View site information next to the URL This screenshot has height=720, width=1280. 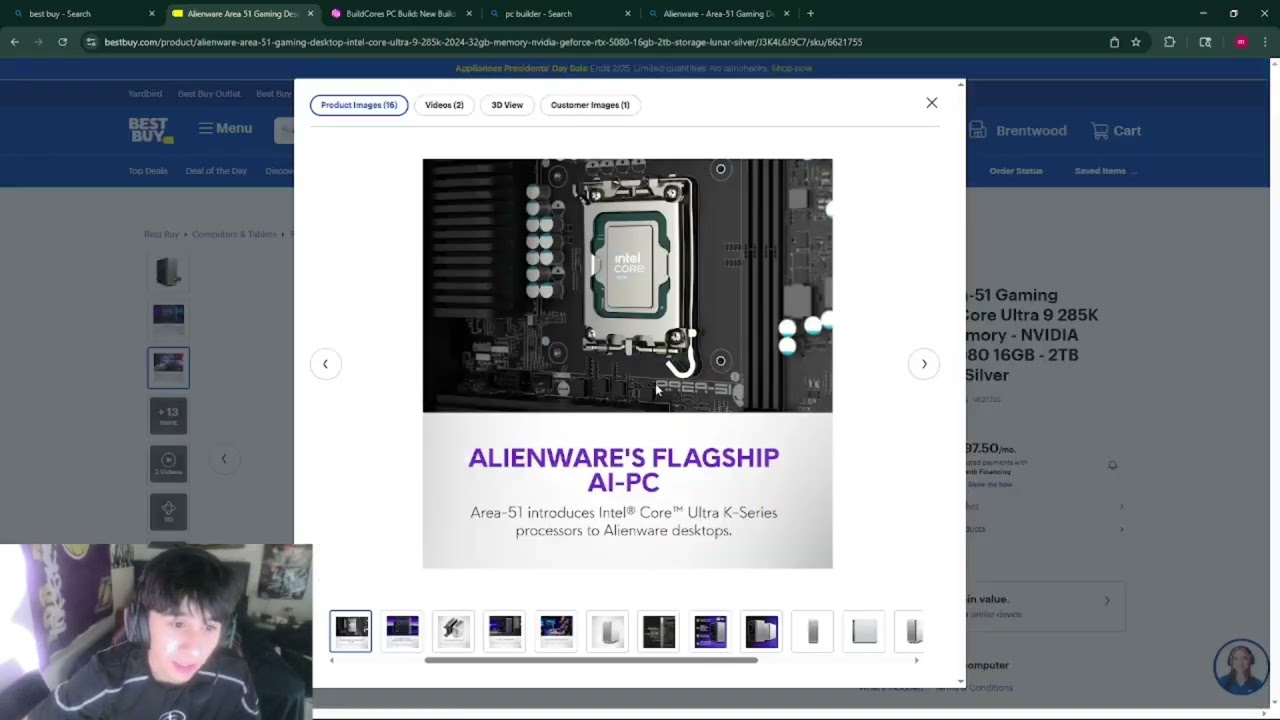pyautogui.click(x=91, y=42)
